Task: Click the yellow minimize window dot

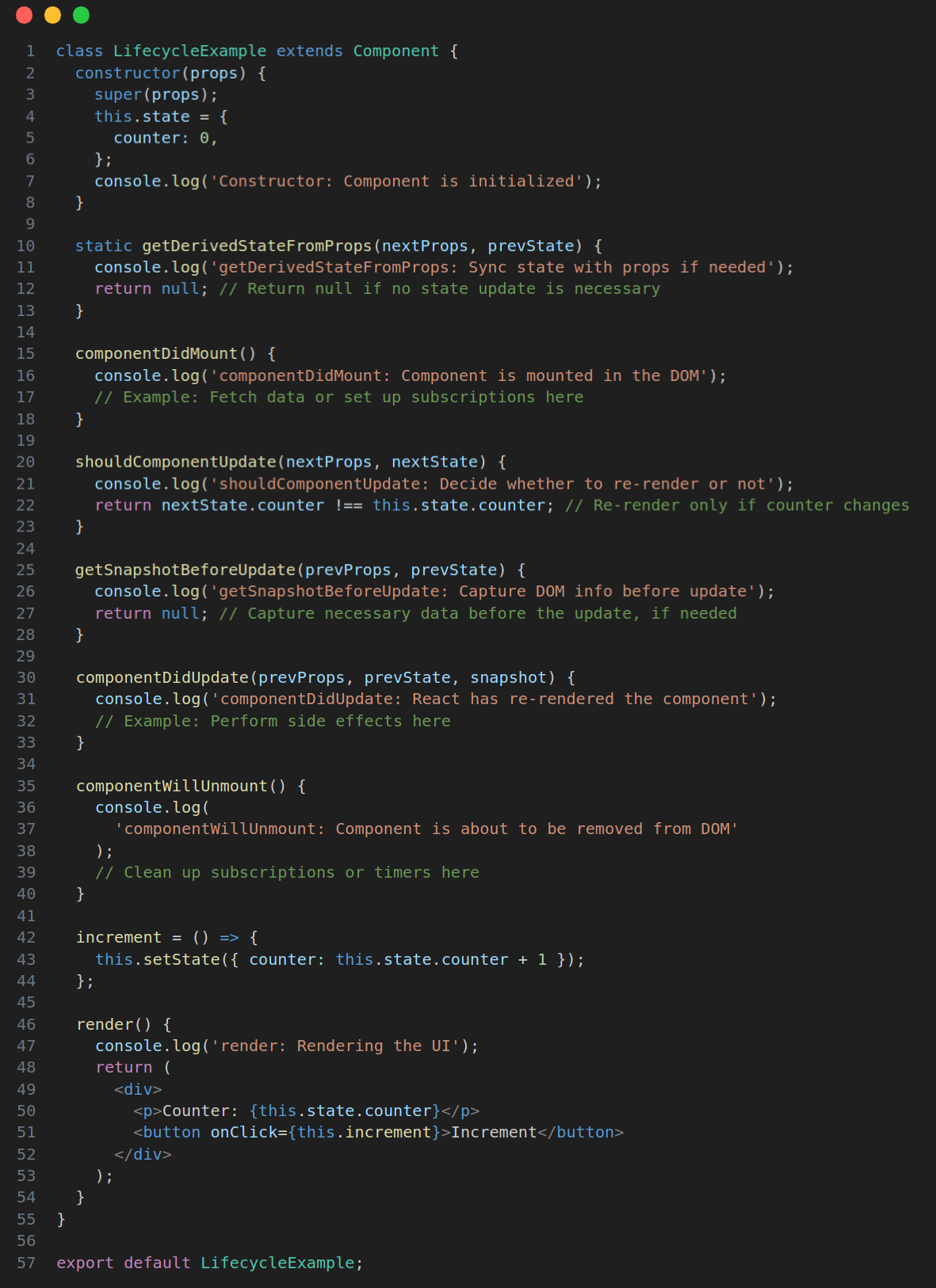Action: click(53, 15)
